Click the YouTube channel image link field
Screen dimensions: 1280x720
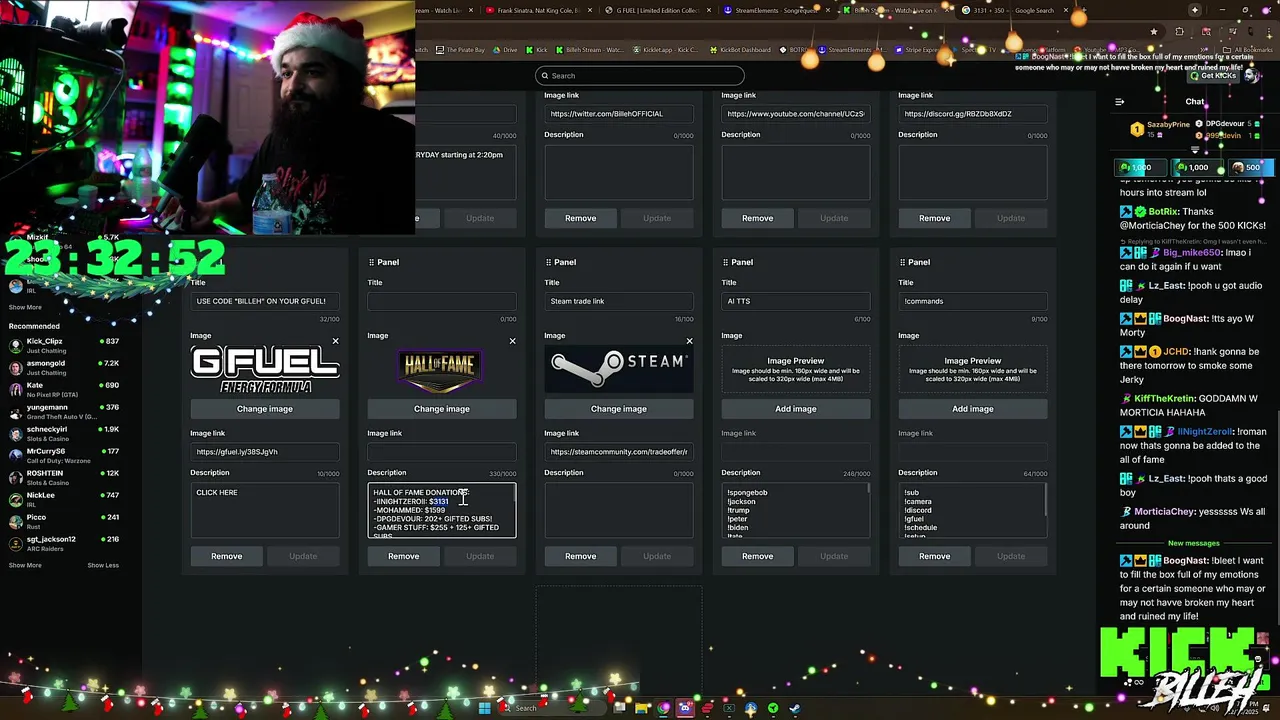click(796, 114)
